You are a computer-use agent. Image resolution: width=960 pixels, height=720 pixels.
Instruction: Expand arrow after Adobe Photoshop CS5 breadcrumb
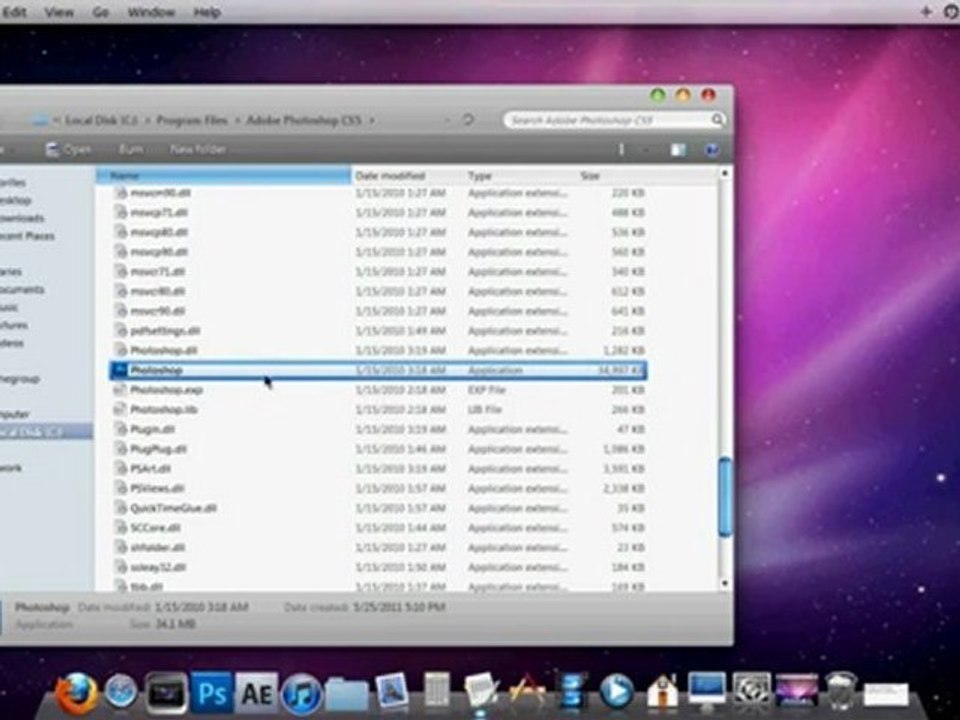[x=371, y=120]
